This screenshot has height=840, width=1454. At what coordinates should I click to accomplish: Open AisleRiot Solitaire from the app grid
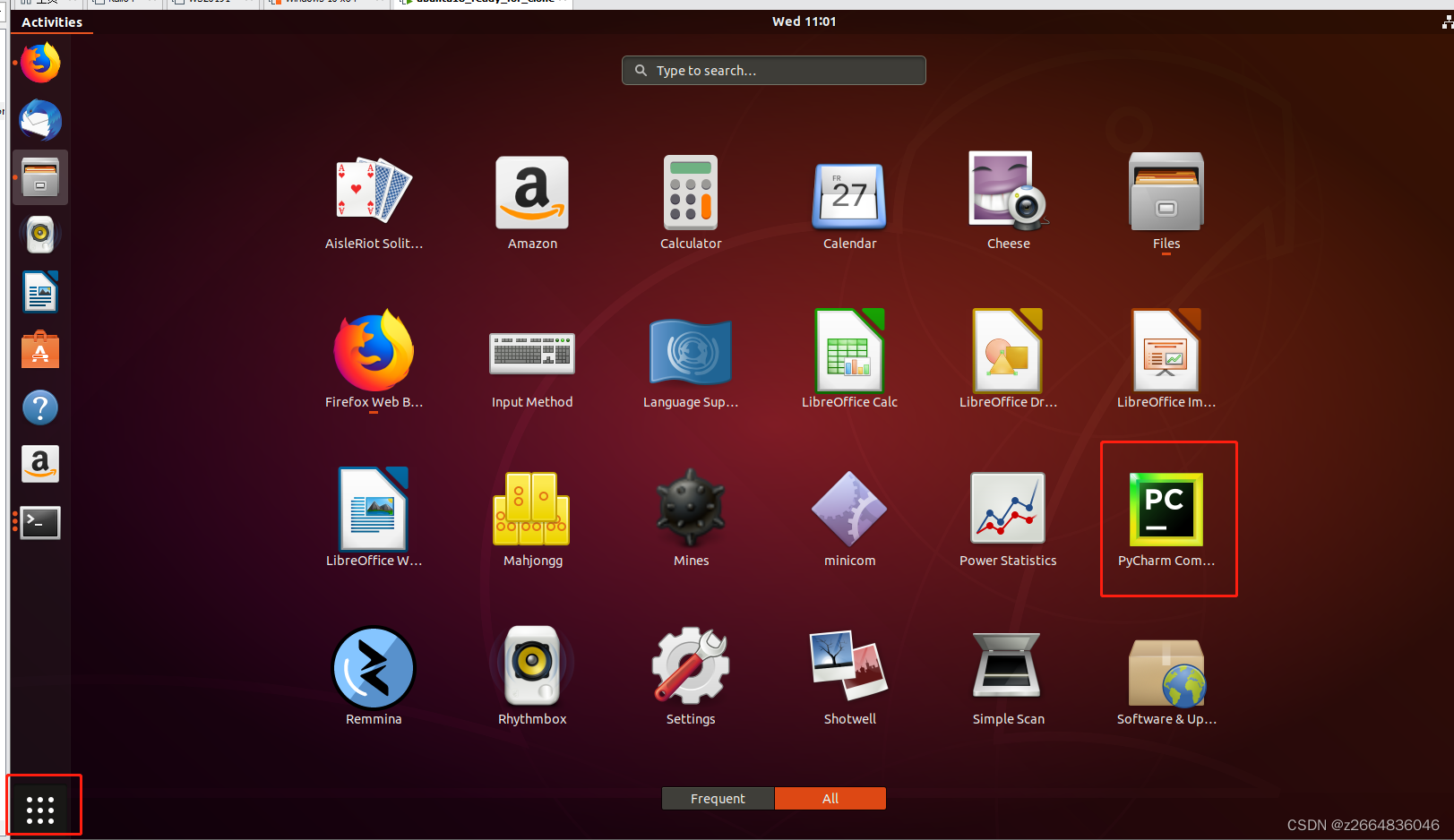tap(374, 202)
